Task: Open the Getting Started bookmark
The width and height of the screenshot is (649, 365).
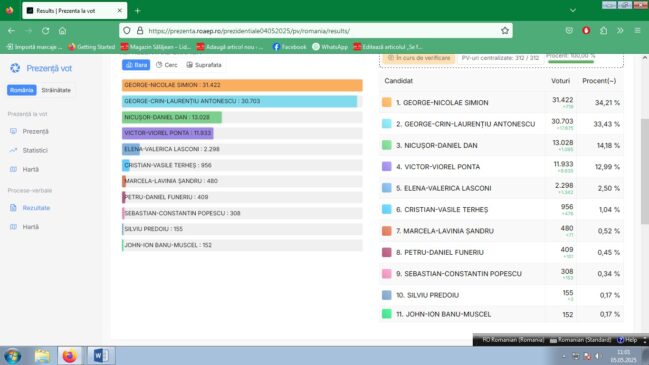Action: click(91, 47)
